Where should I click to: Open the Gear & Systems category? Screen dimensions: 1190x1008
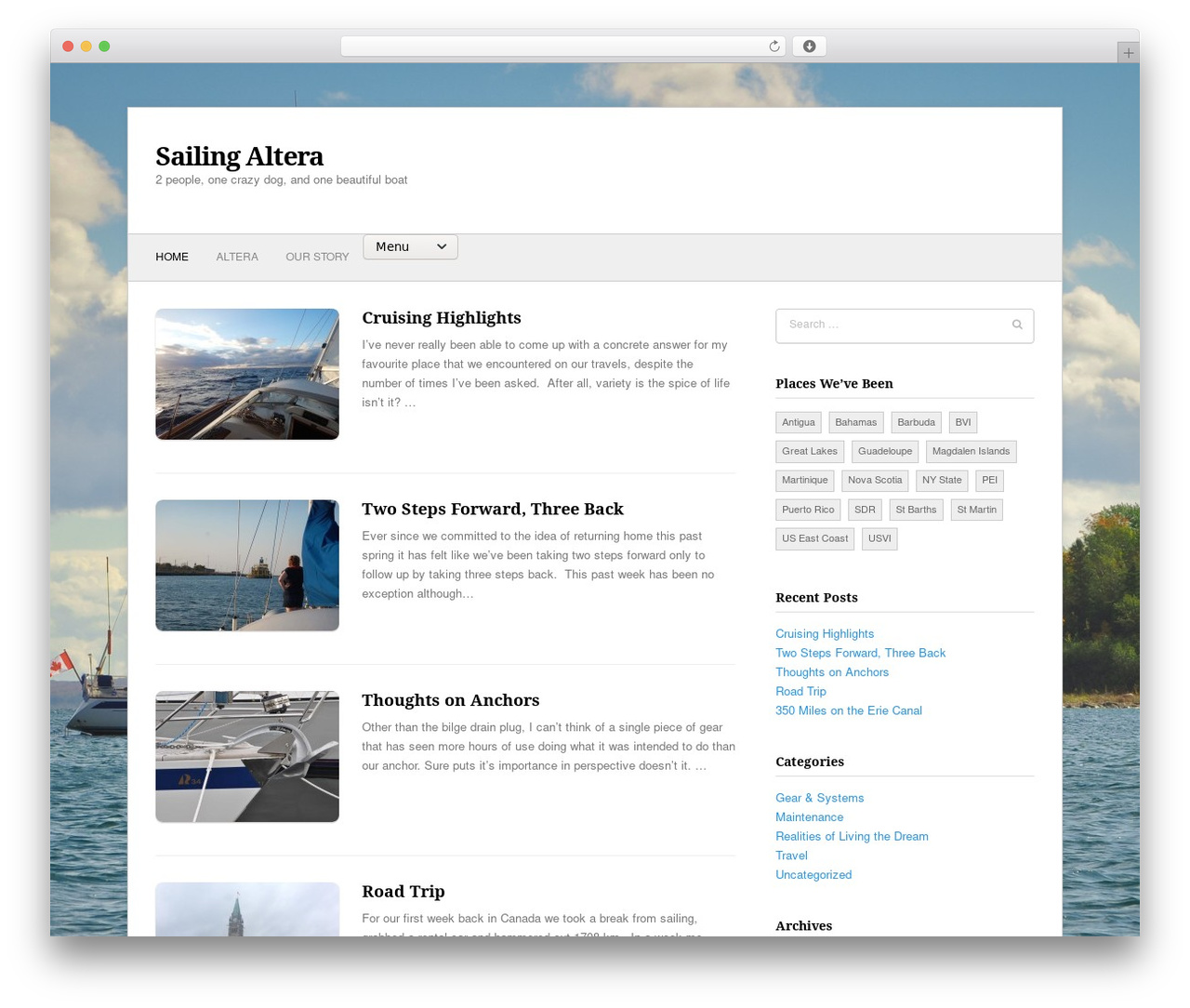tap(820, 798)
